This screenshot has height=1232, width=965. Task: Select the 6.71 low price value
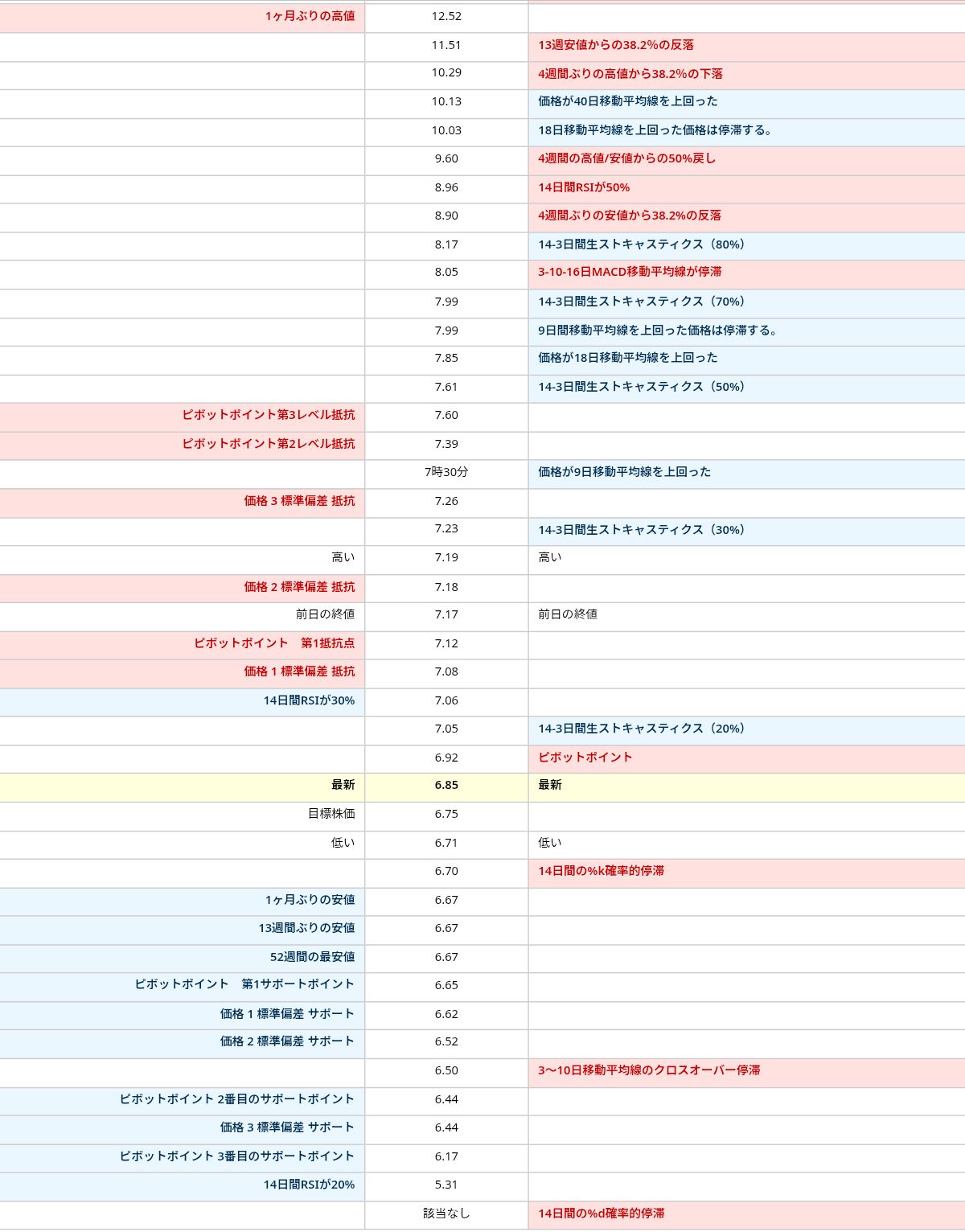(x=446, y=843)
